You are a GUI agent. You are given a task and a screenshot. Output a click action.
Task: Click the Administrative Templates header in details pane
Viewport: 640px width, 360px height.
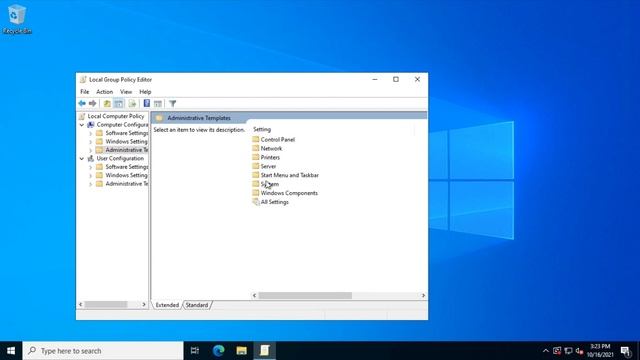pos(199,118)
